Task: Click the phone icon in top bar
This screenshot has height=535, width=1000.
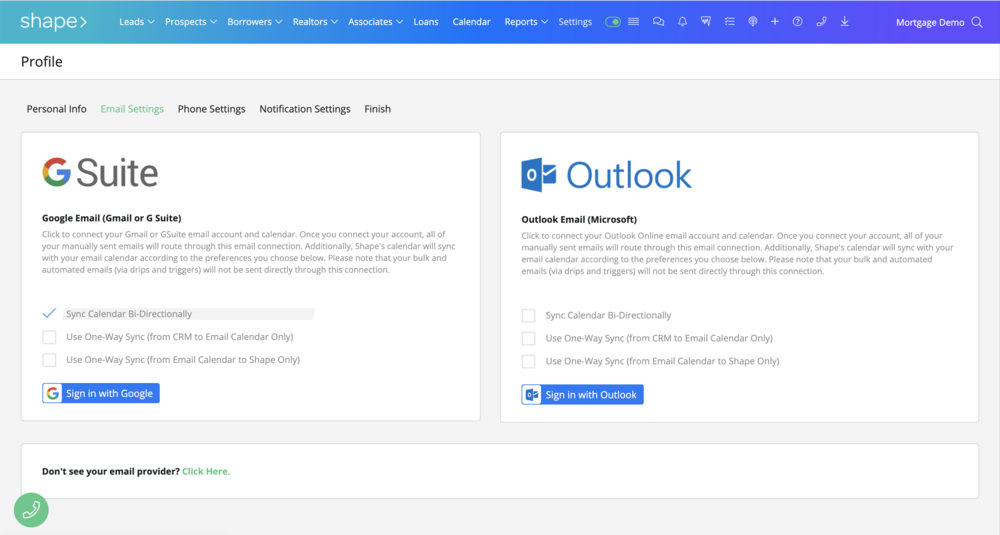Action: tap(821, 22)
